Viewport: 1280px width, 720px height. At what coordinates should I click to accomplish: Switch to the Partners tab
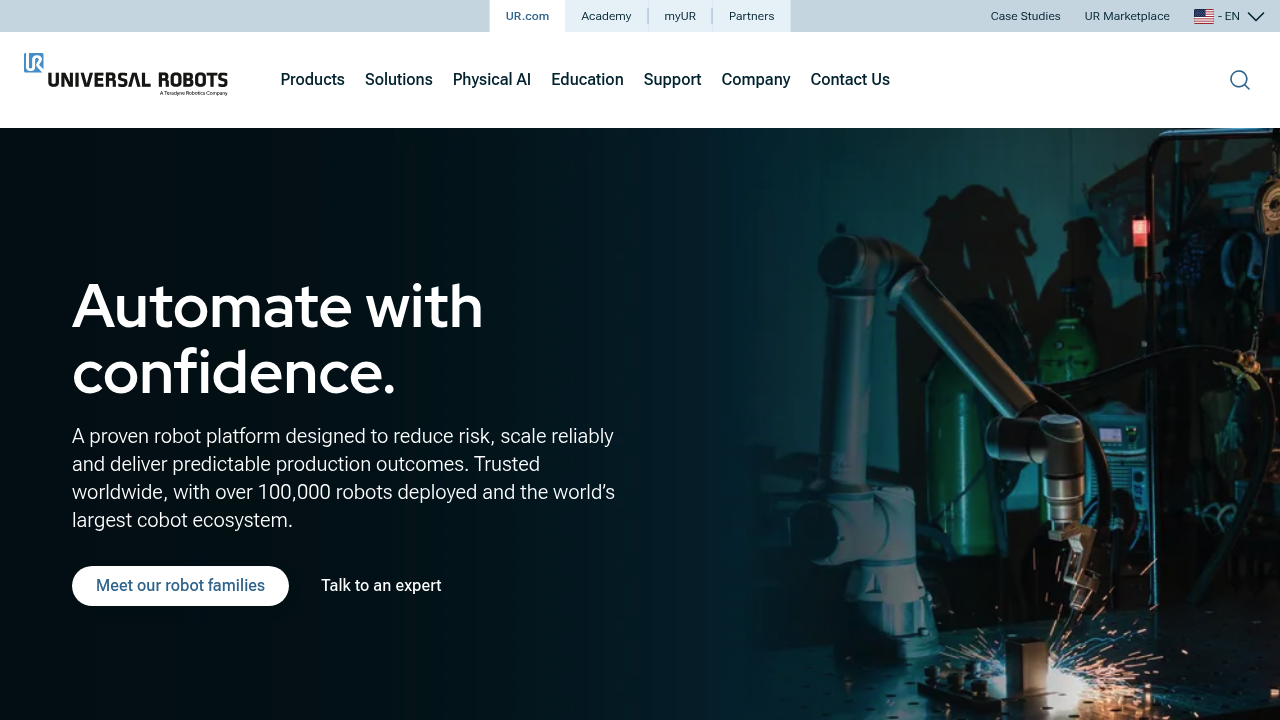pyautogui.click(x=751, y=16)
